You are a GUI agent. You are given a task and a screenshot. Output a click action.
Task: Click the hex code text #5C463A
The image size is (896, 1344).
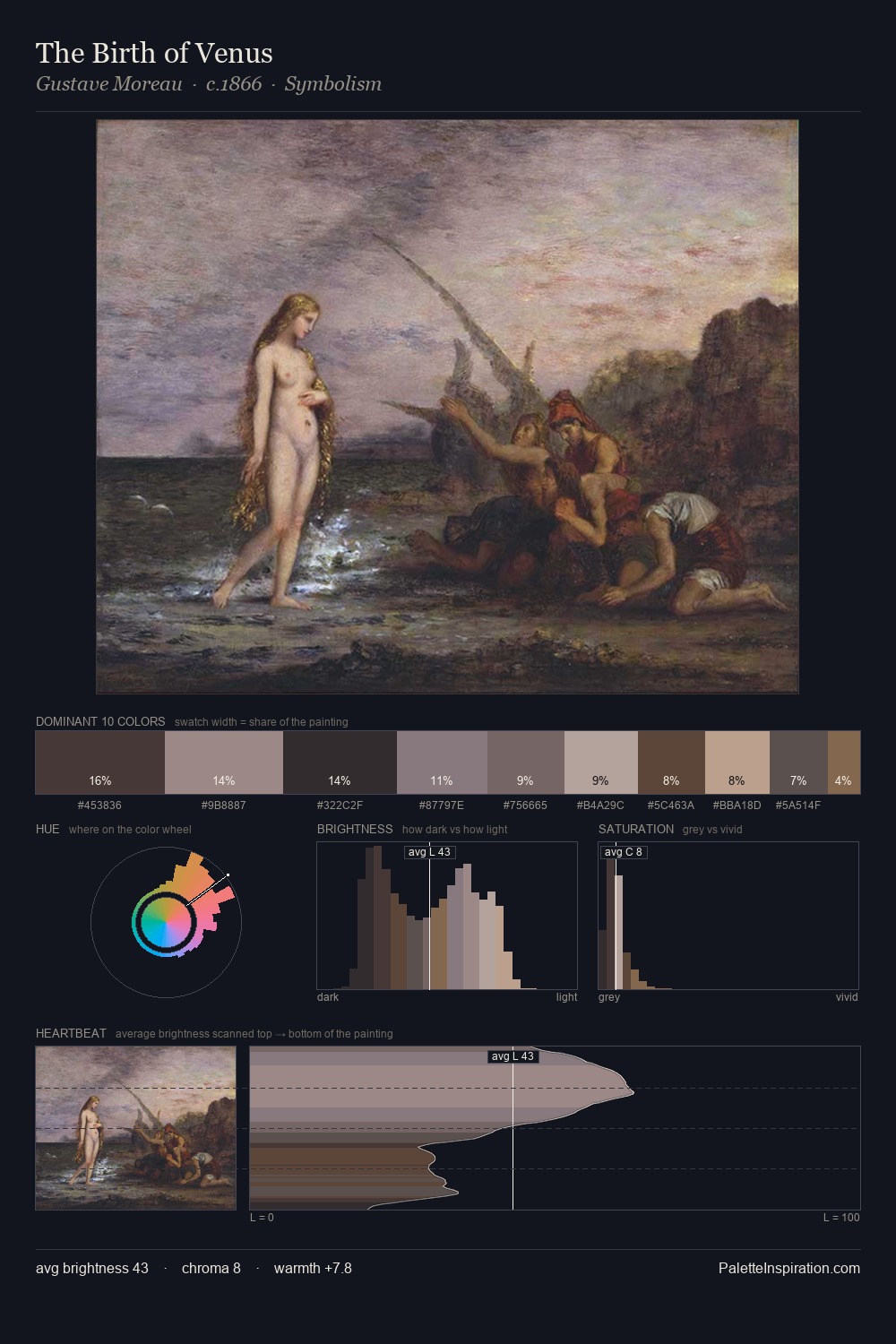click(671, 806)
